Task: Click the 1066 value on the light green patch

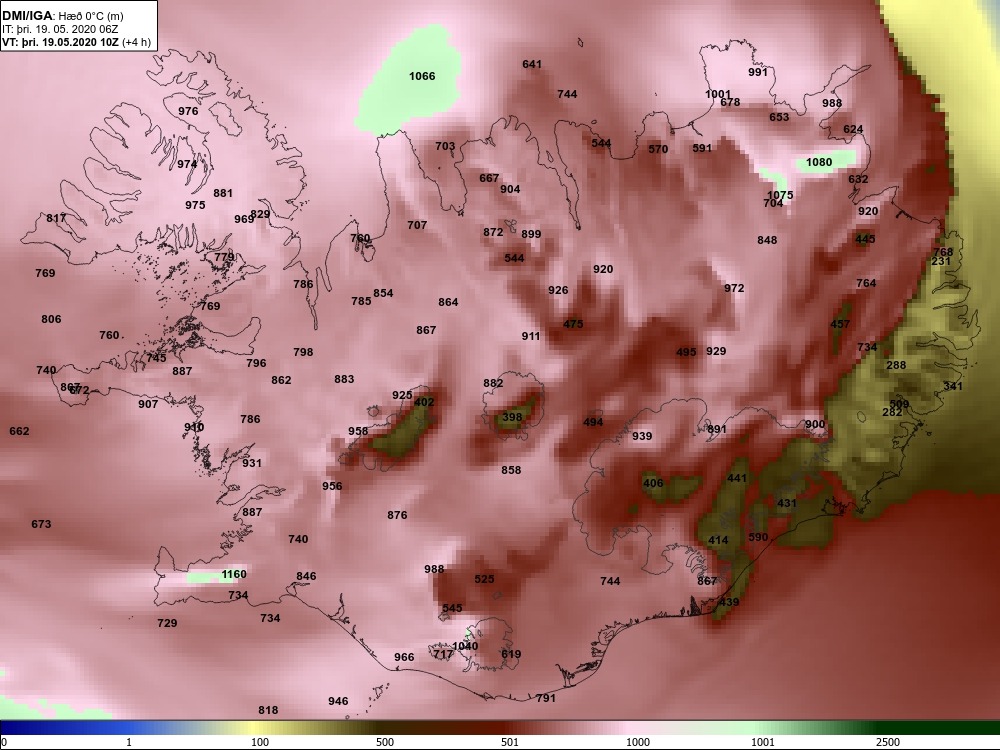Action: pos(422,77)
